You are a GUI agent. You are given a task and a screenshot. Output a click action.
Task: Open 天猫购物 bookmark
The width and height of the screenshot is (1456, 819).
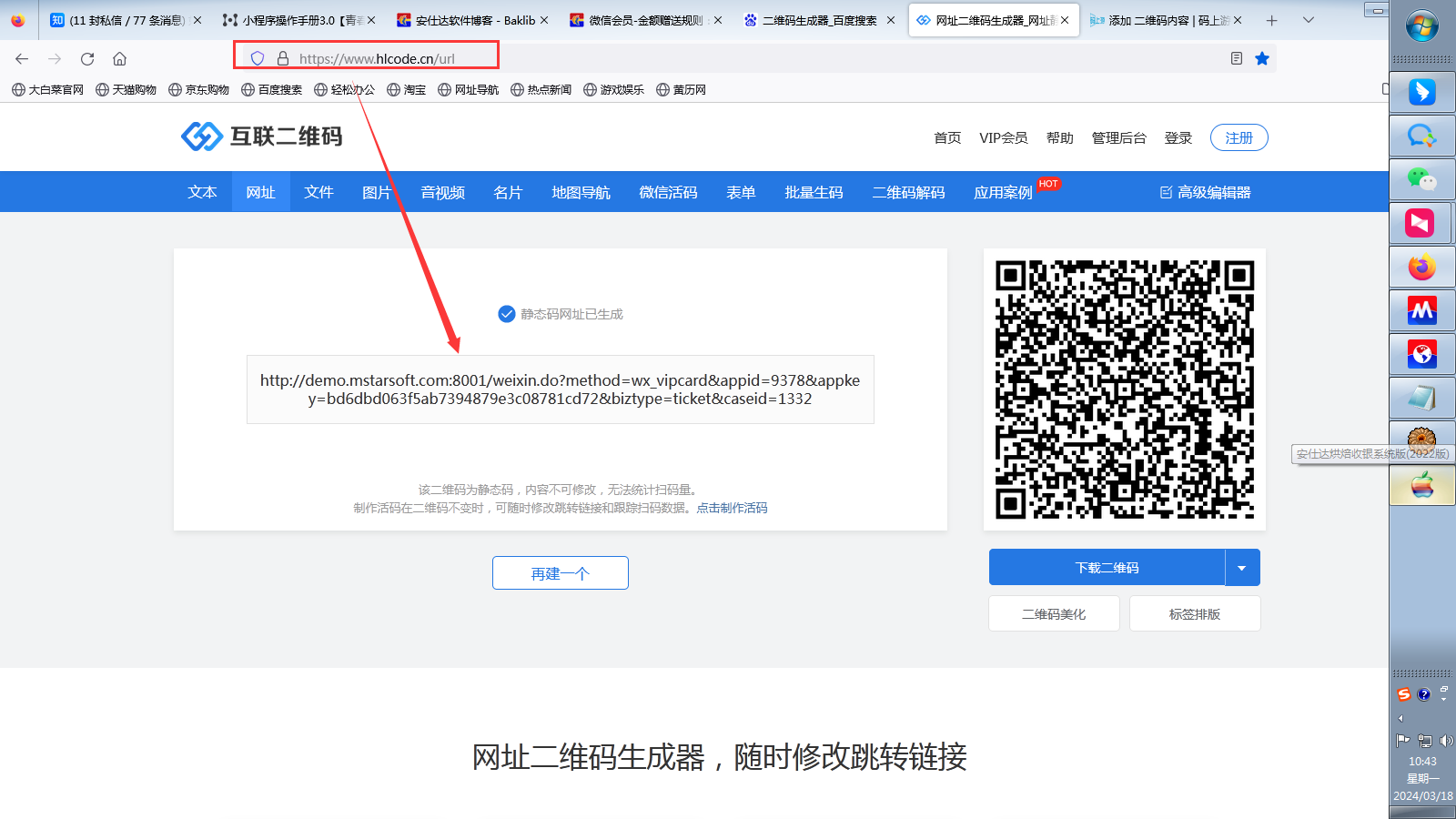tap(126, 89)
